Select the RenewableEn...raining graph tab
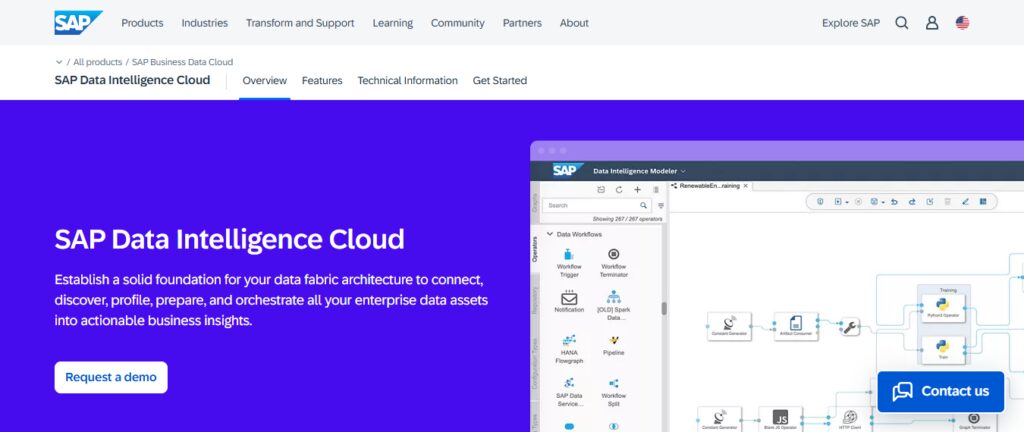The image size is (1024, 432). pyautogui.click(x=709, y=186)
